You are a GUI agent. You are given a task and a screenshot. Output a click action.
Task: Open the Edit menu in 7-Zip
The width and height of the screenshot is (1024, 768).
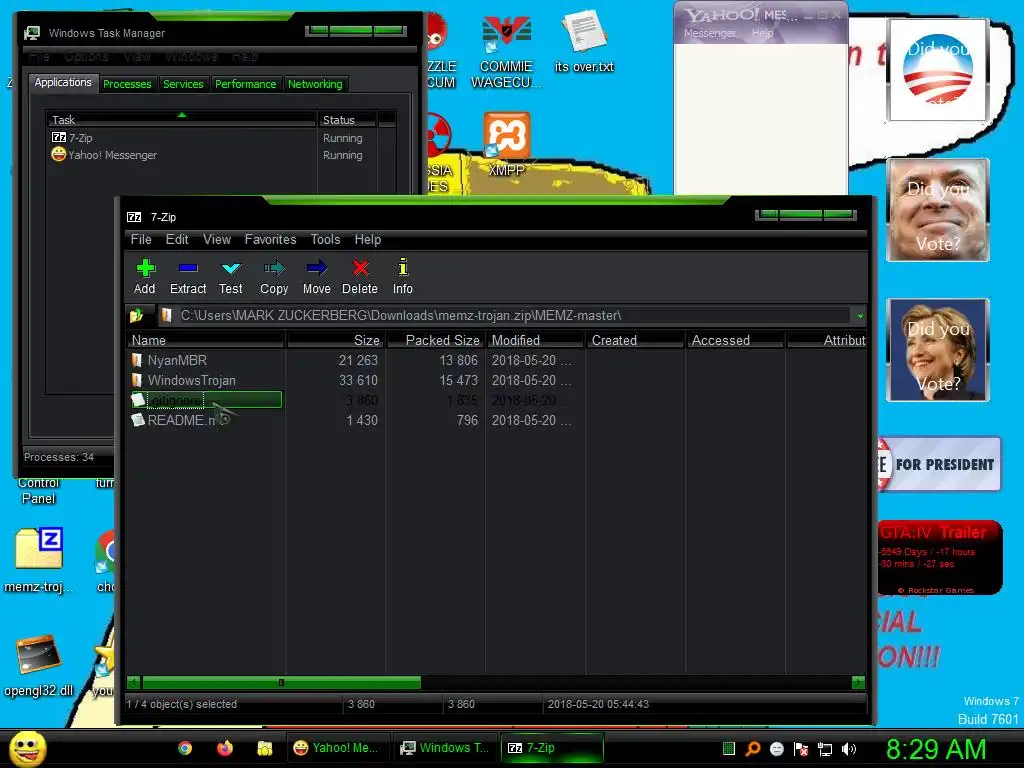click(177, 240)
